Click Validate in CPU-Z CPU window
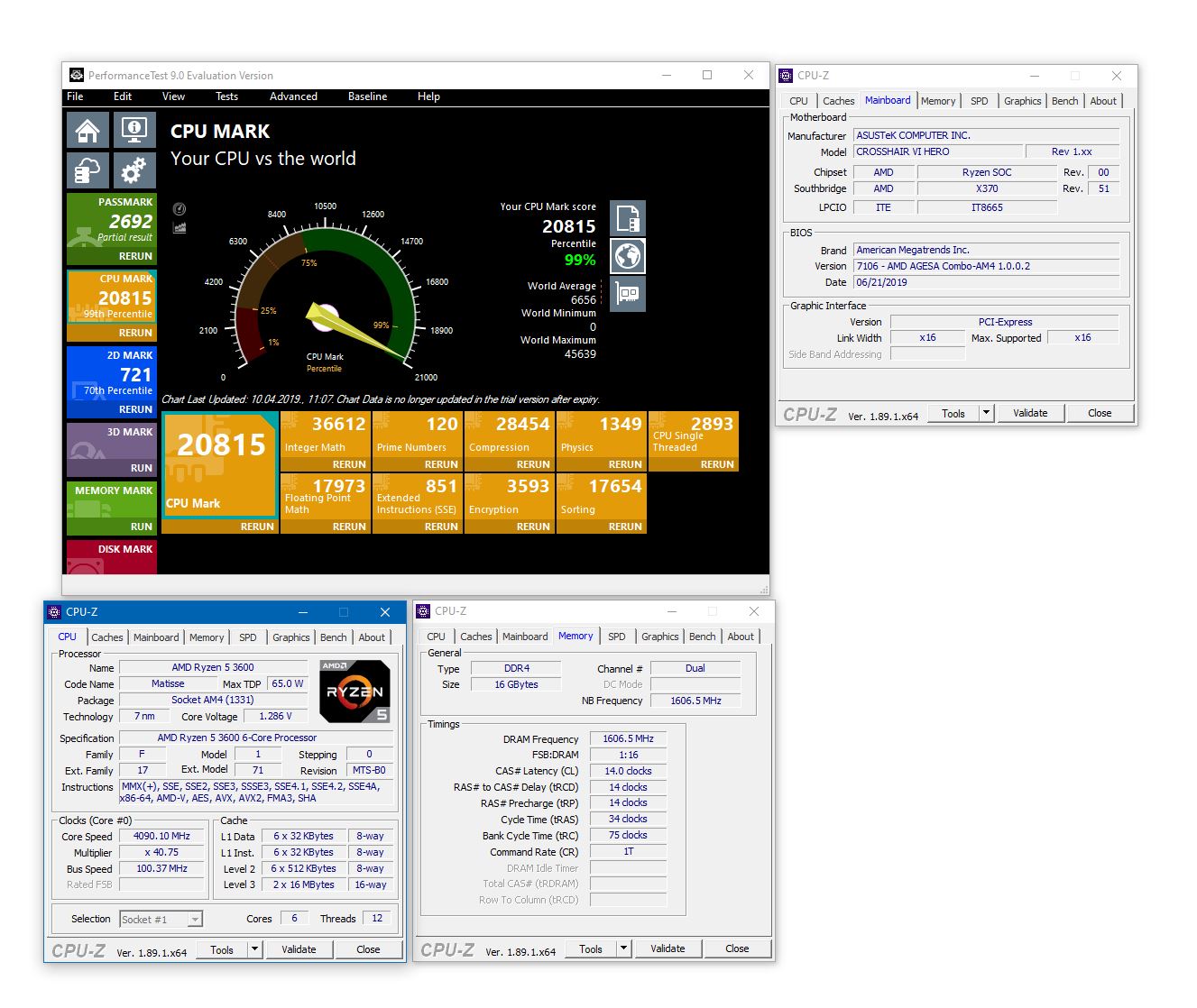Viewport: 1197px width, 1008px height. coord(299,949)
